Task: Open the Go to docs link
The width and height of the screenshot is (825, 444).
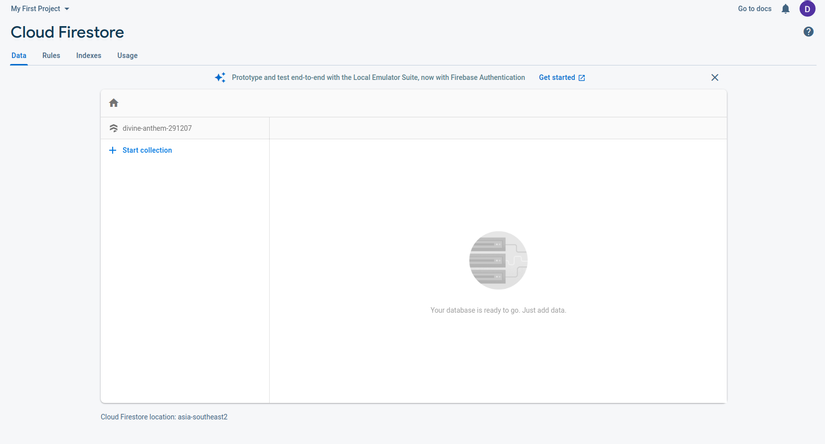Action: pyautogui.click(x=754, y=9)
